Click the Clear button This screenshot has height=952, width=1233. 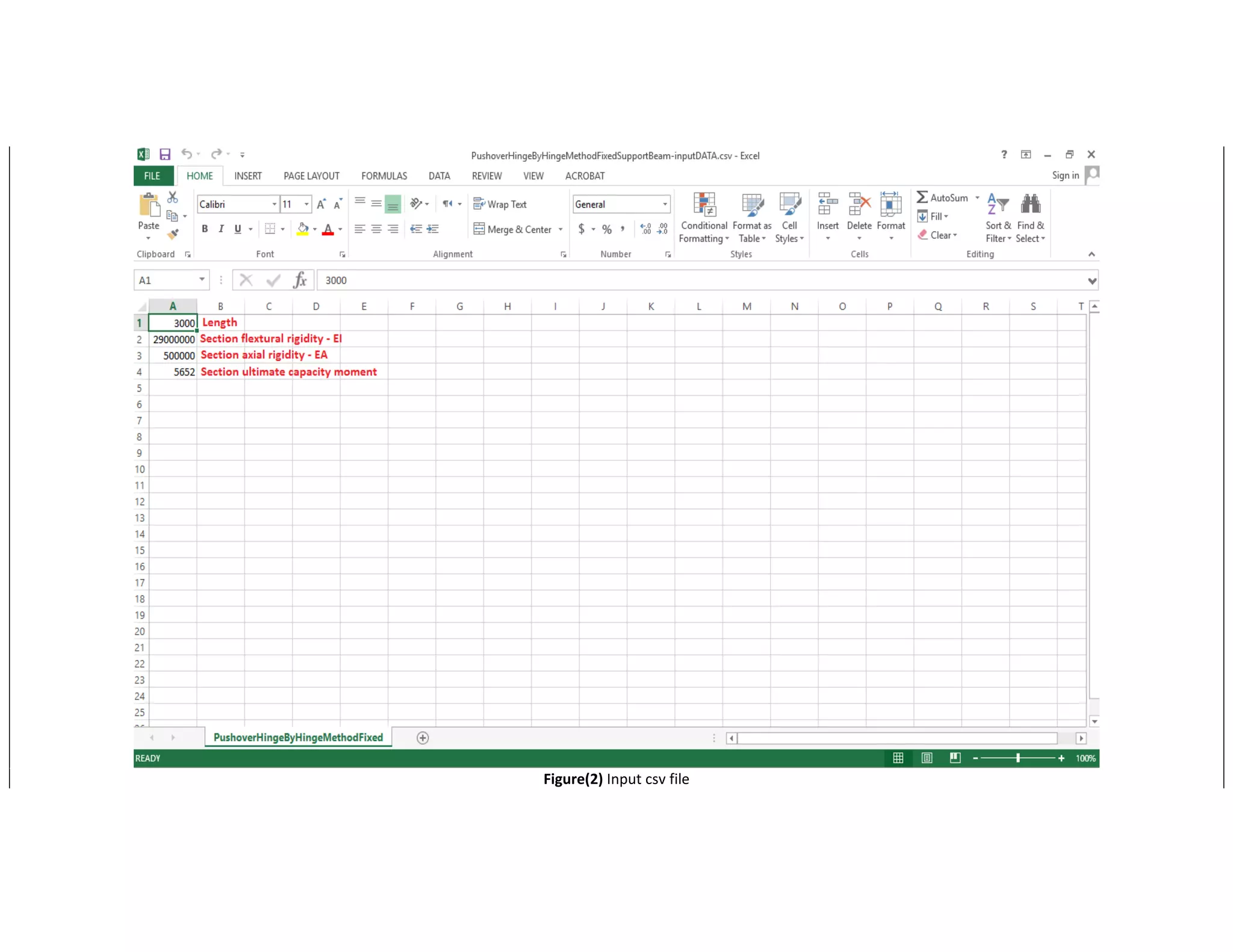(x=937, y=235)
